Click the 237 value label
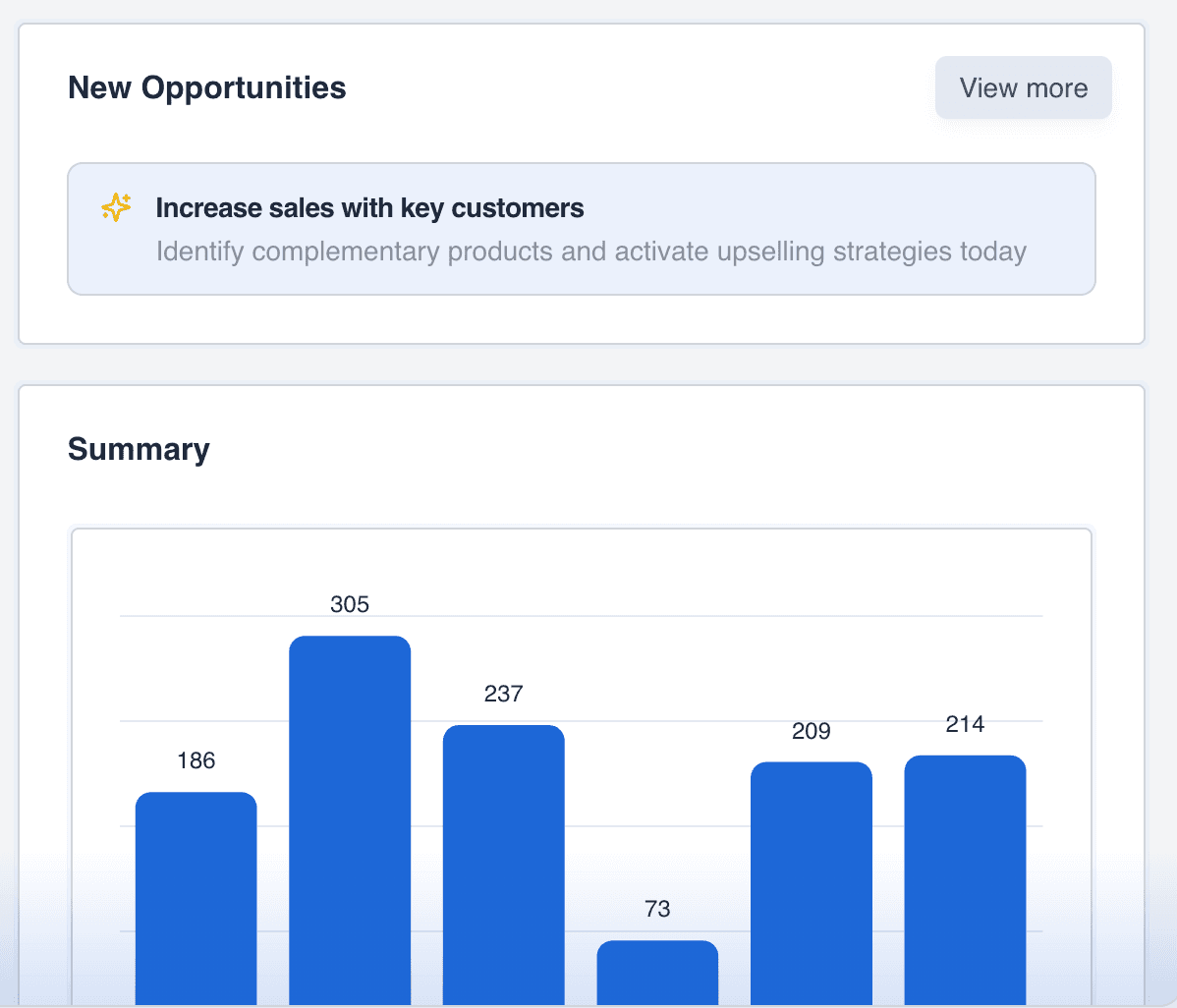This screenshot has width=1177, height=1008. (x=503, y=694)
